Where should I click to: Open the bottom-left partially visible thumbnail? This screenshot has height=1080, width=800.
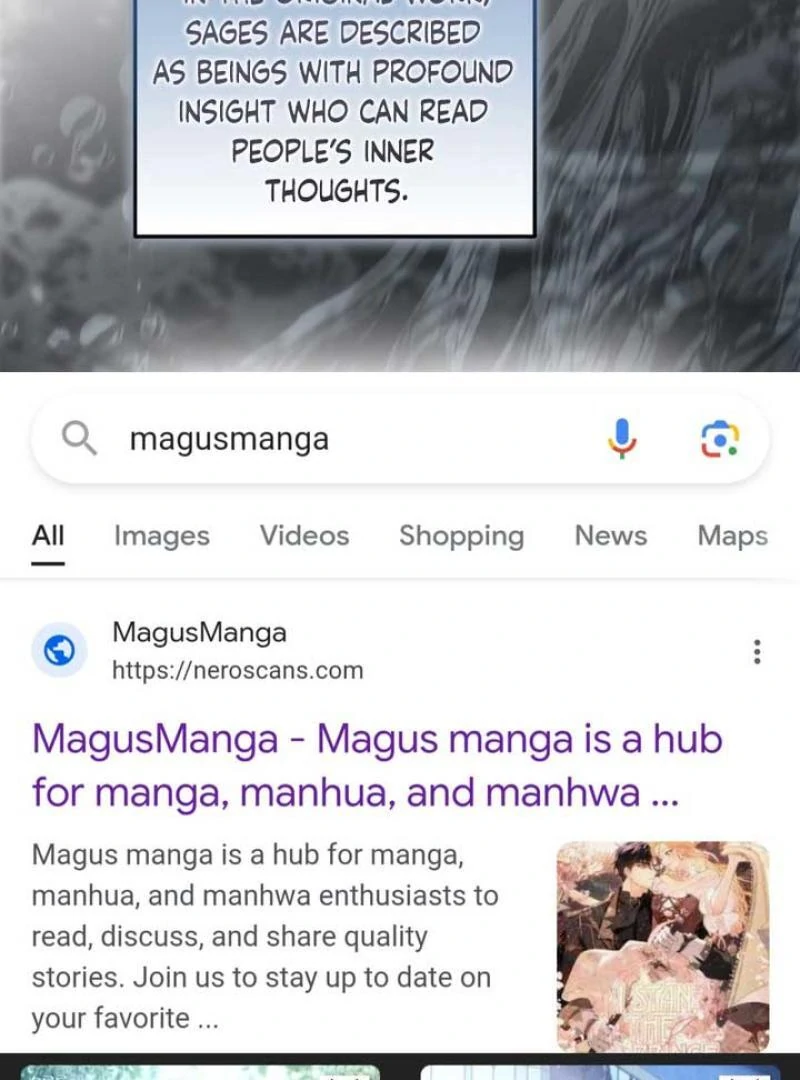pos(200,1072)
